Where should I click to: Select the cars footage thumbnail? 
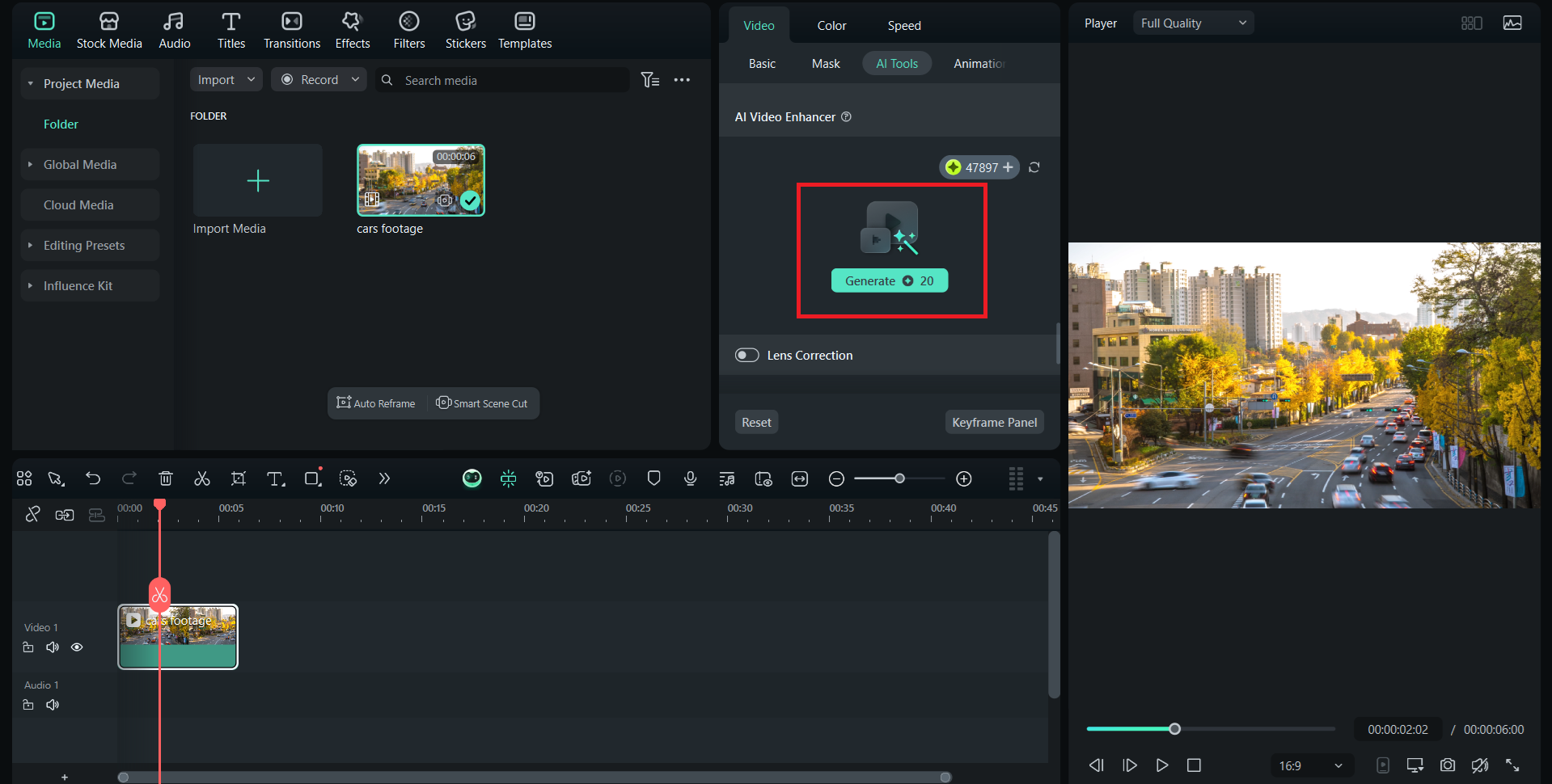click(421, 180)
